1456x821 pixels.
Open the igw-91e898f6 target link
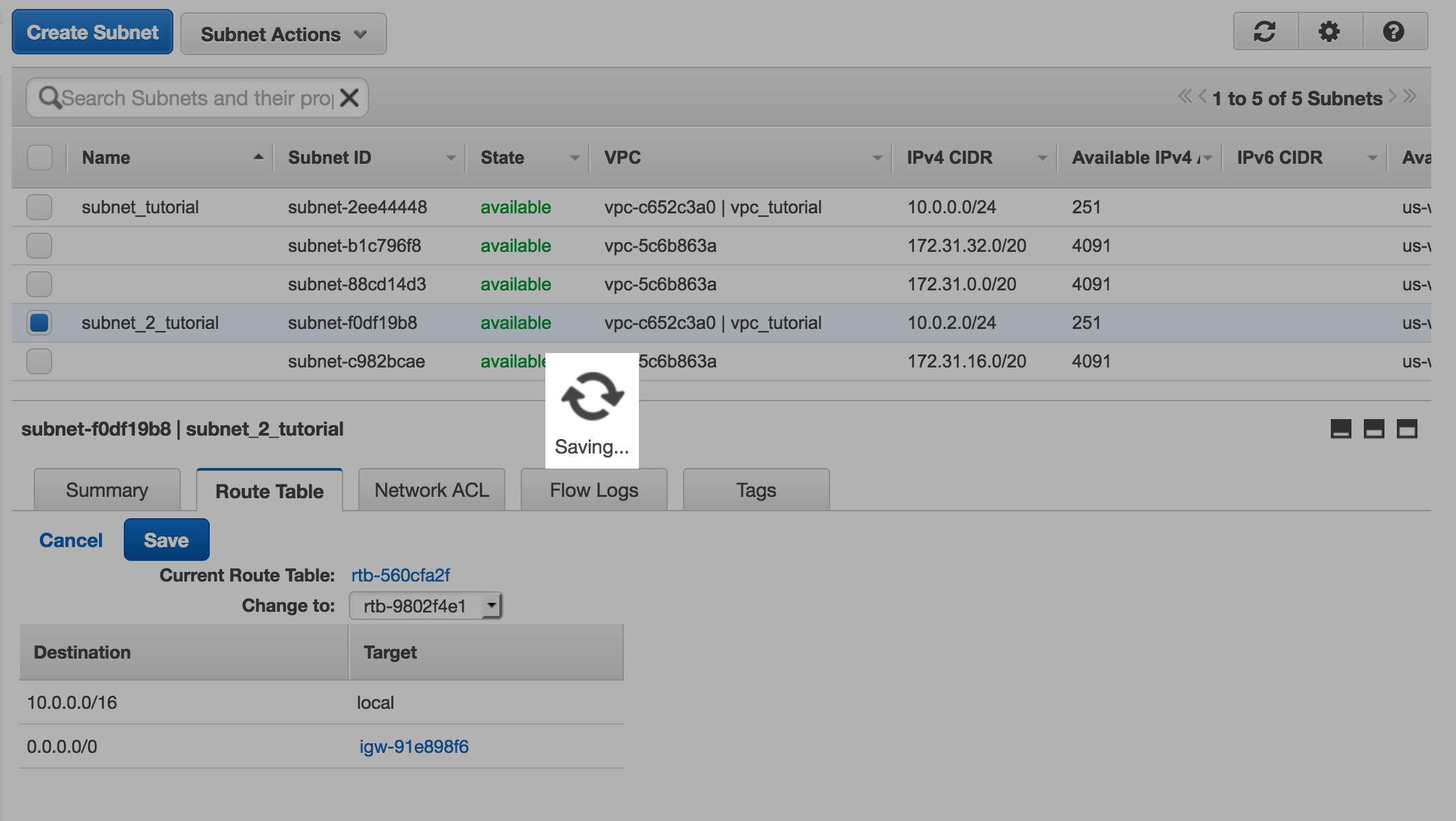[413, 747]
